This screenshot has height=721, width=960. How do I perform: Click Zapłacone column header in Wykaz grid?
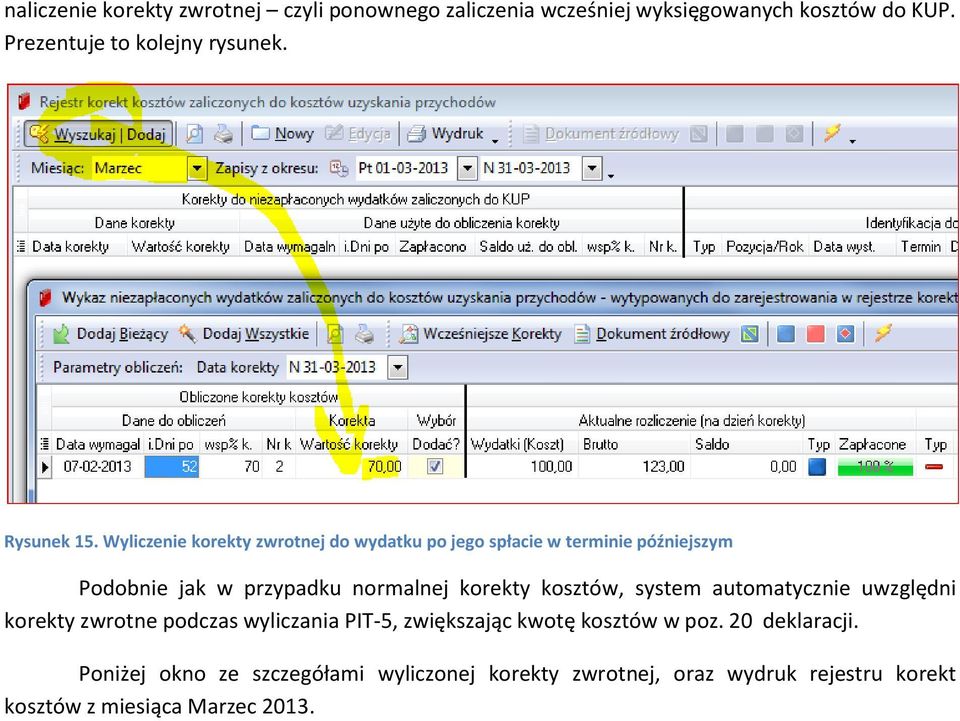coord(872,444)
